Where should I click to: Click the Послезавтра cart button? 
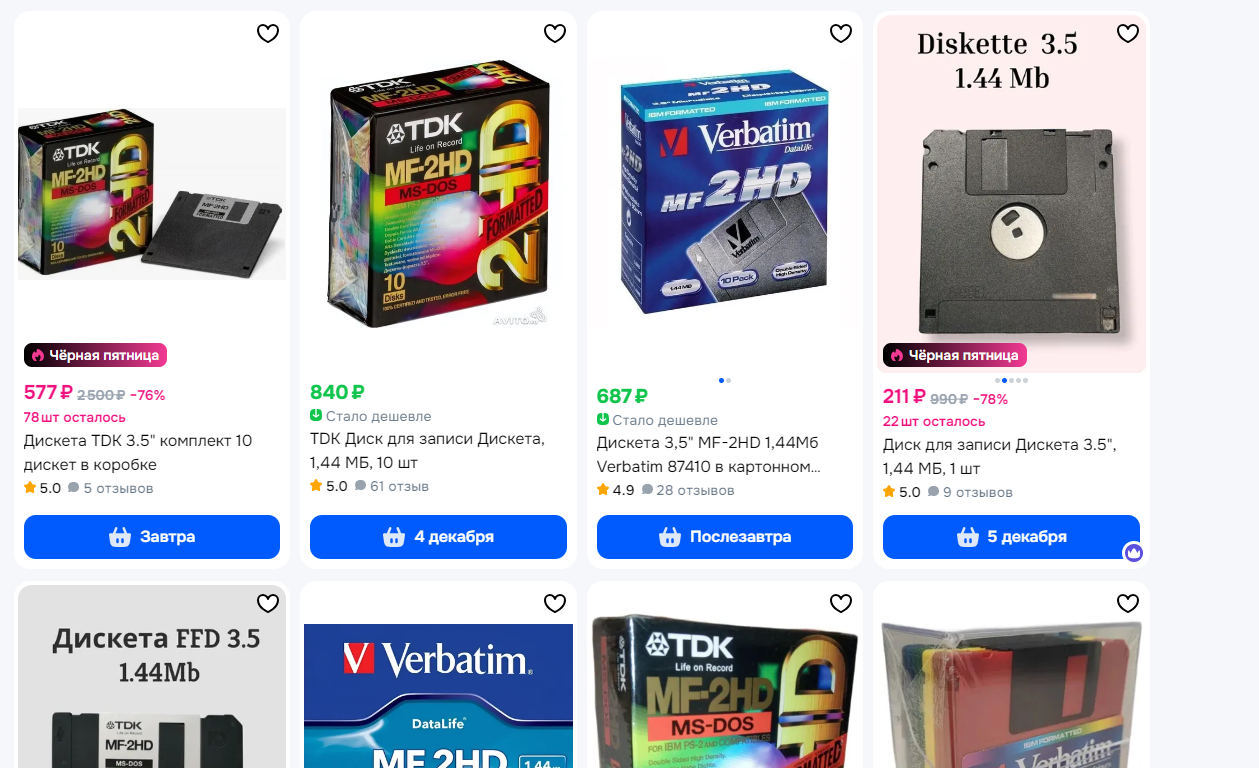click(725, 537)
